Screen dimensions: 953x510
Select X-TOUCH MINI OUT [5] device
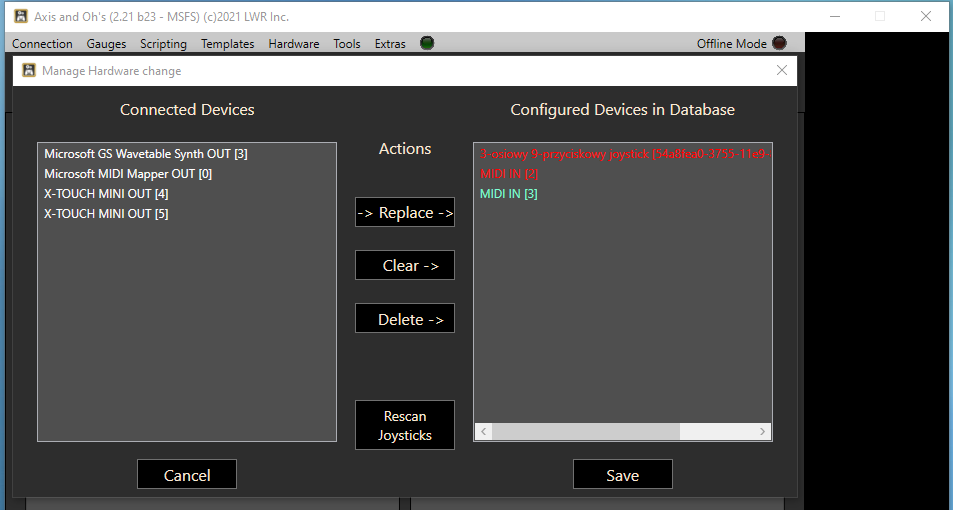click(x=106, y=214)
